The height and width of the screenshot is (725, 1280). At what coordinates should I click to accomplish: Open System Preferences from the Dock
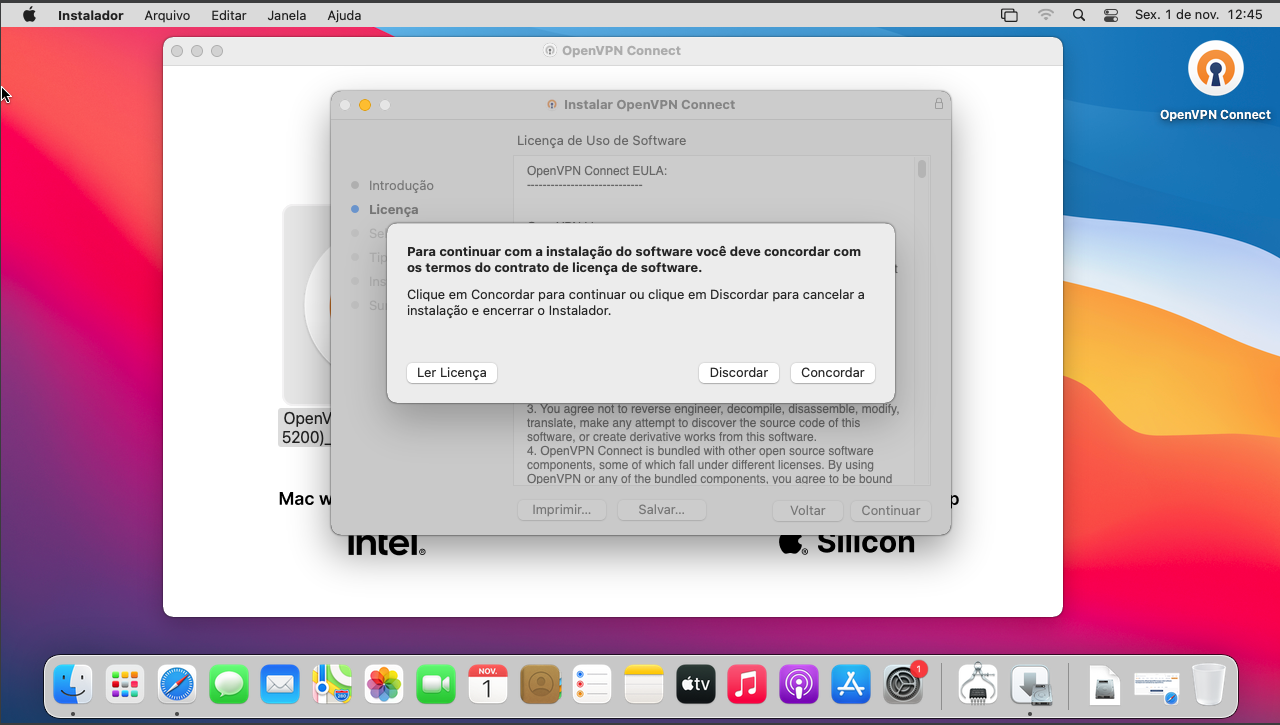(x=903, y=685)
